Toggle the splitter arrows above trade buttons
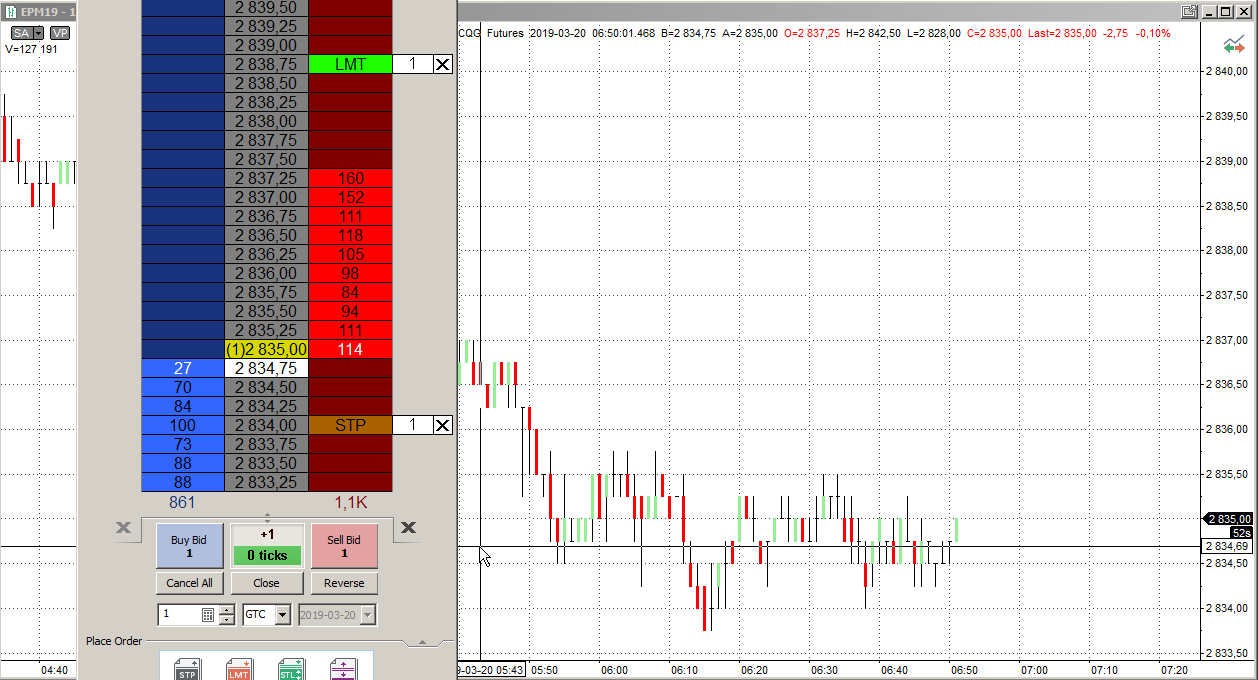Image resolution: width=1258 pixels, height=680 pixels. (266, 517)
